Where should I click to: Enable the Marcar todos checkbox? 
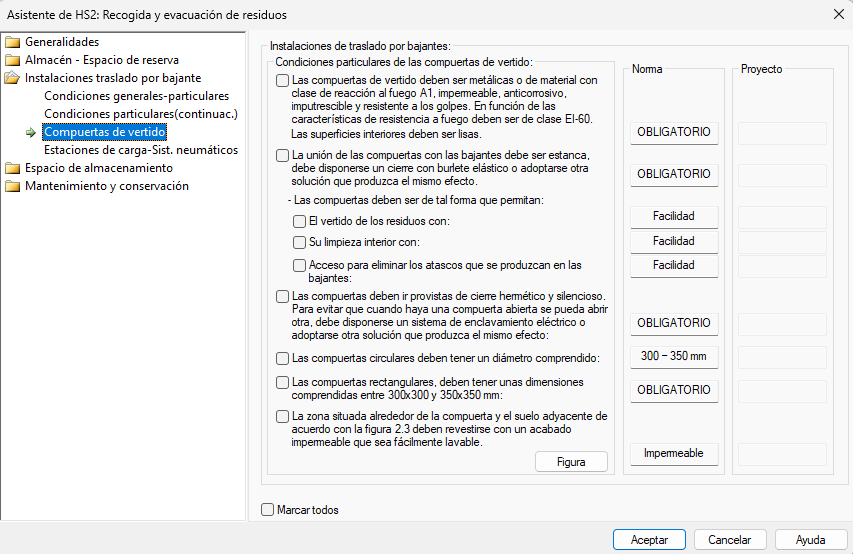(267, 509)
